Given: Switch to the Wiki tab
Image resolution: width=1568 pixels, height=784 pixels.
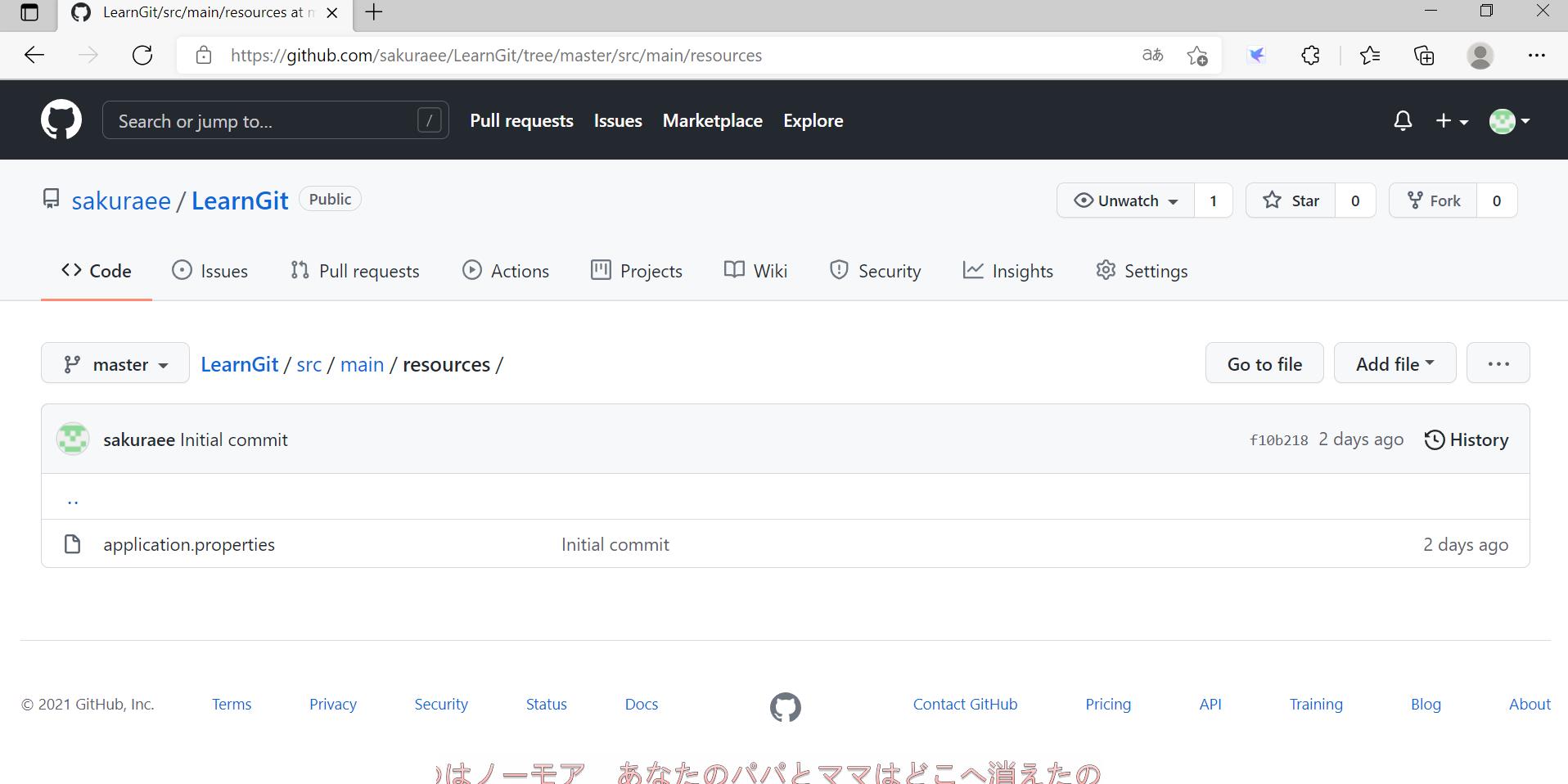Looking at the screenshot, I should click(x=755, y=271).
